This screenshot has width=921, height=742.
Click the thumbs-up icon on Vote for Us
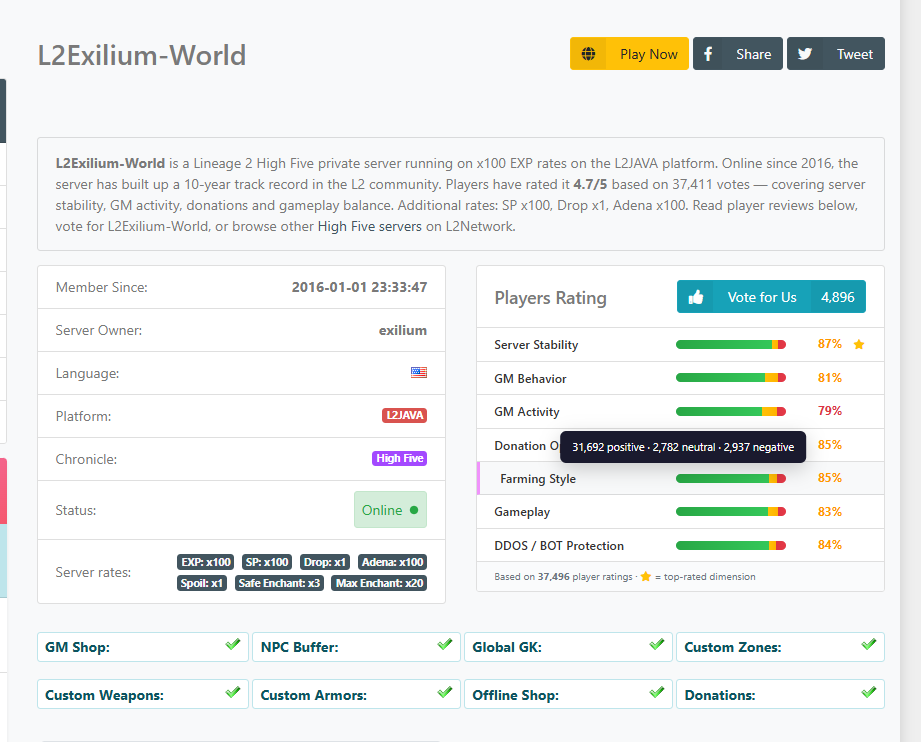(695, 297)
